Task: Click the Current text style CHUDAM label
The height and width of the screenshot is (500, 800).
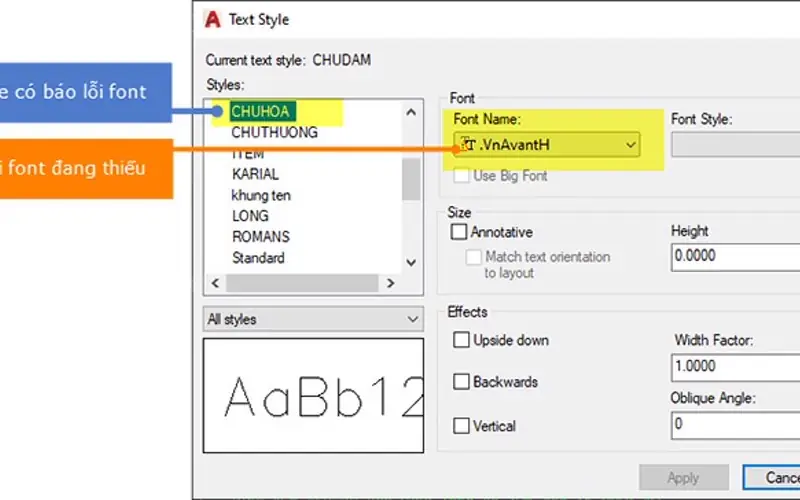Action: (x=288, y=60)
